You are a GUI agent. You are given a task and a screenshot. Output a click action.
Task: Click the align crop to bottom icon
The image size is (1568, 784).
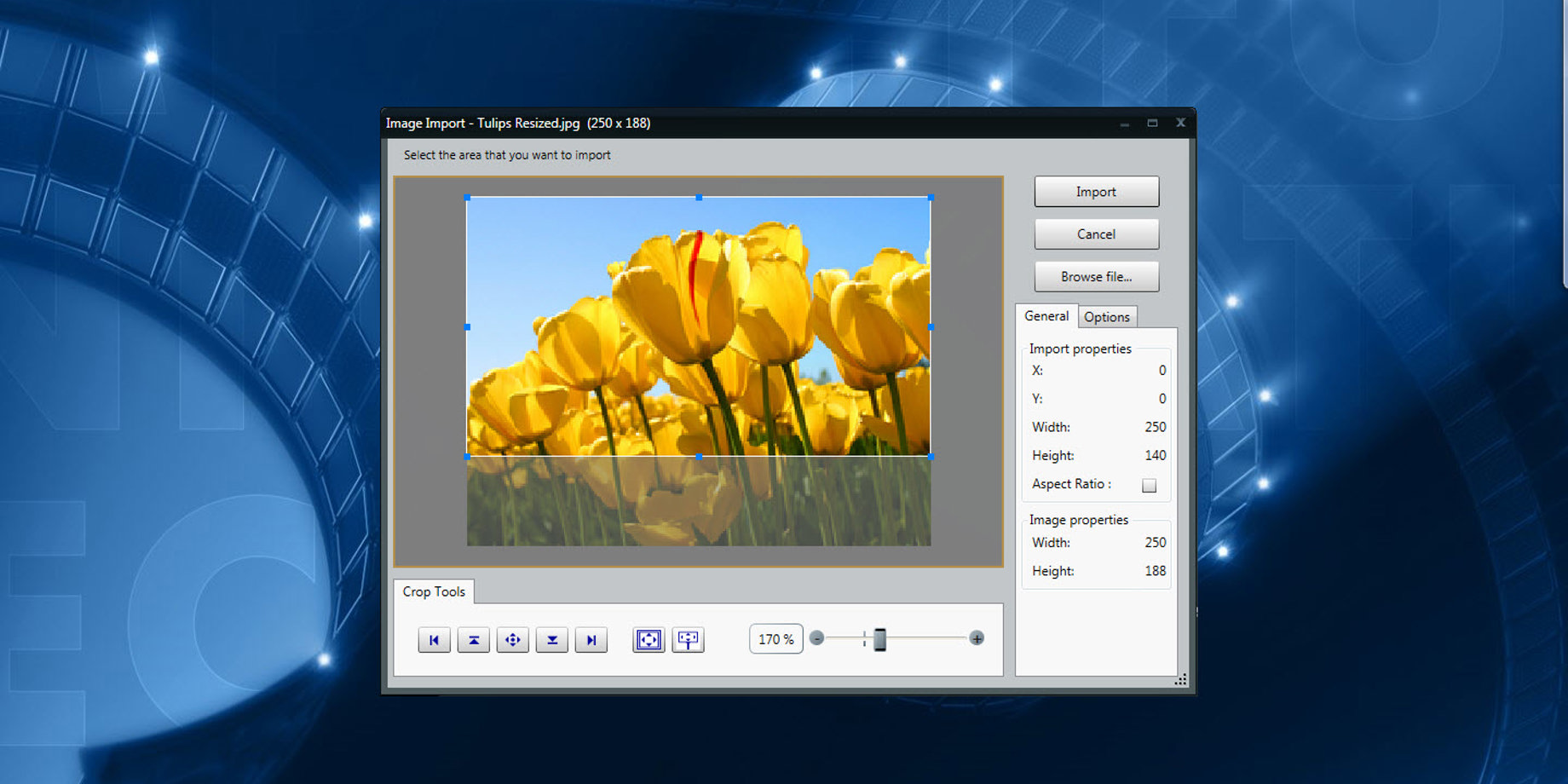[552, 640]
